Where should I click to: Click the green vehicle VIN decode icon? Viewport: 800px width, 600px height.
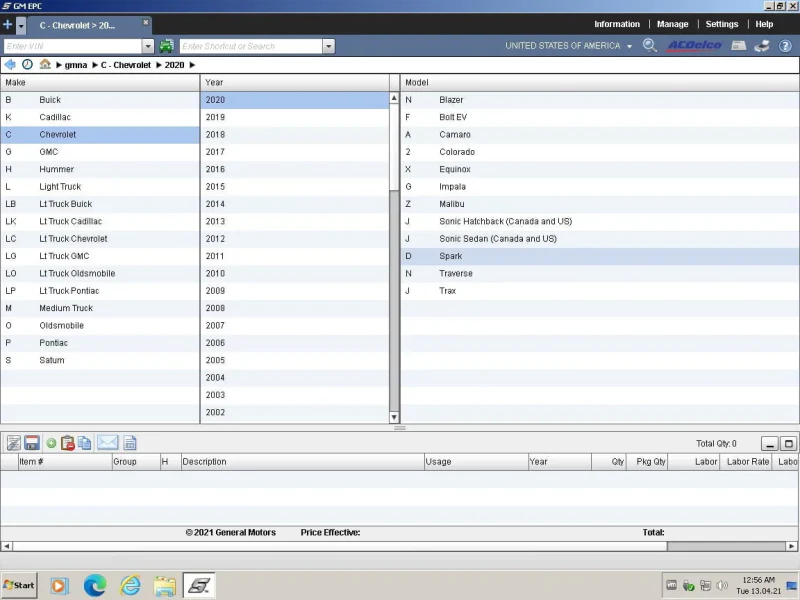tap(166, 46)
